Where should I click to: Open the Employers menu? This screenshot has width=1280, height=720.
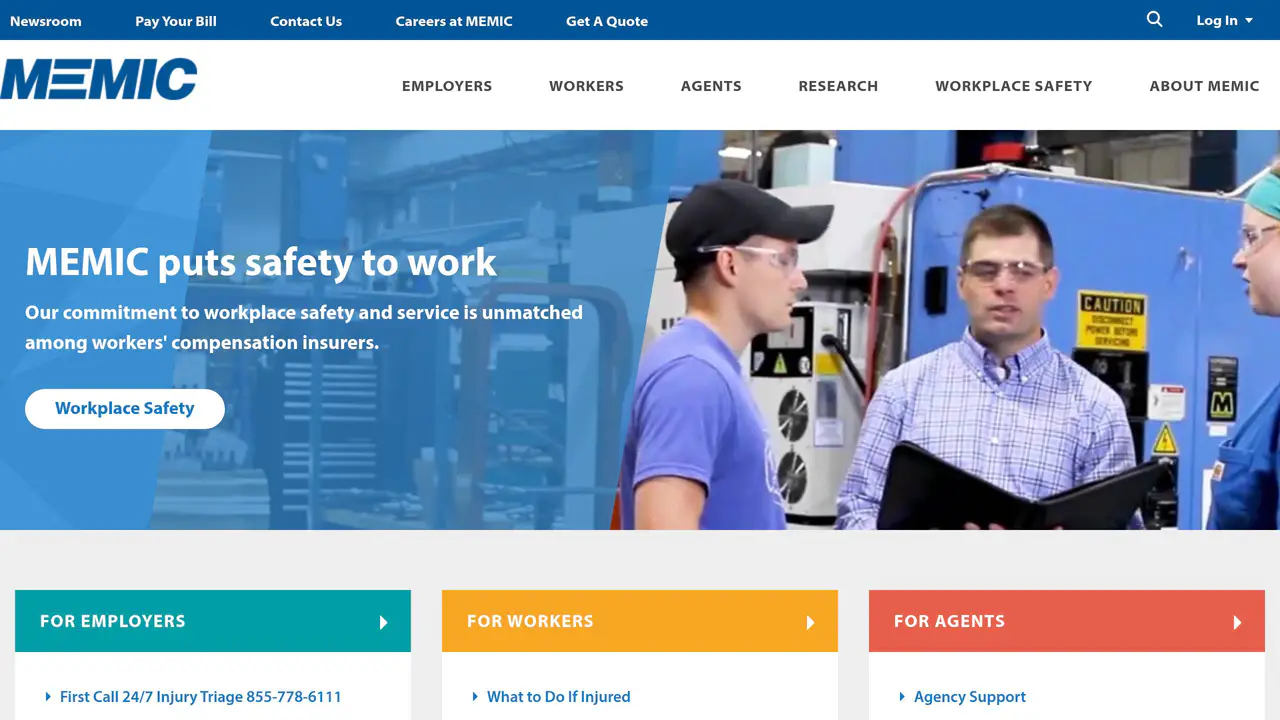447,86
